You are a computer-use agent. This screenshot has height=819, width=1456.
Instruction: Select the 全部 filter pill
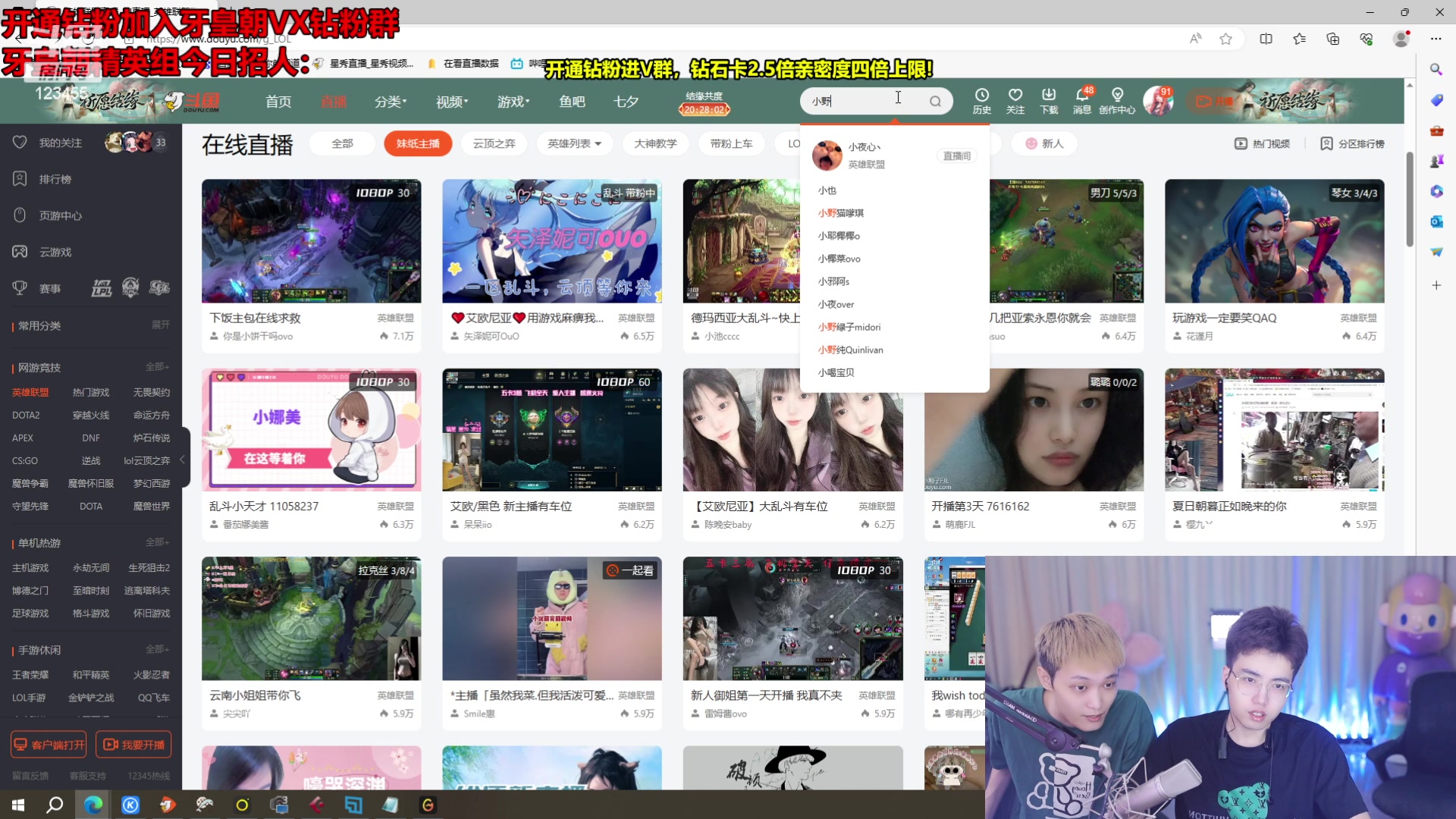pyautogui.click(x=342, y=143)
